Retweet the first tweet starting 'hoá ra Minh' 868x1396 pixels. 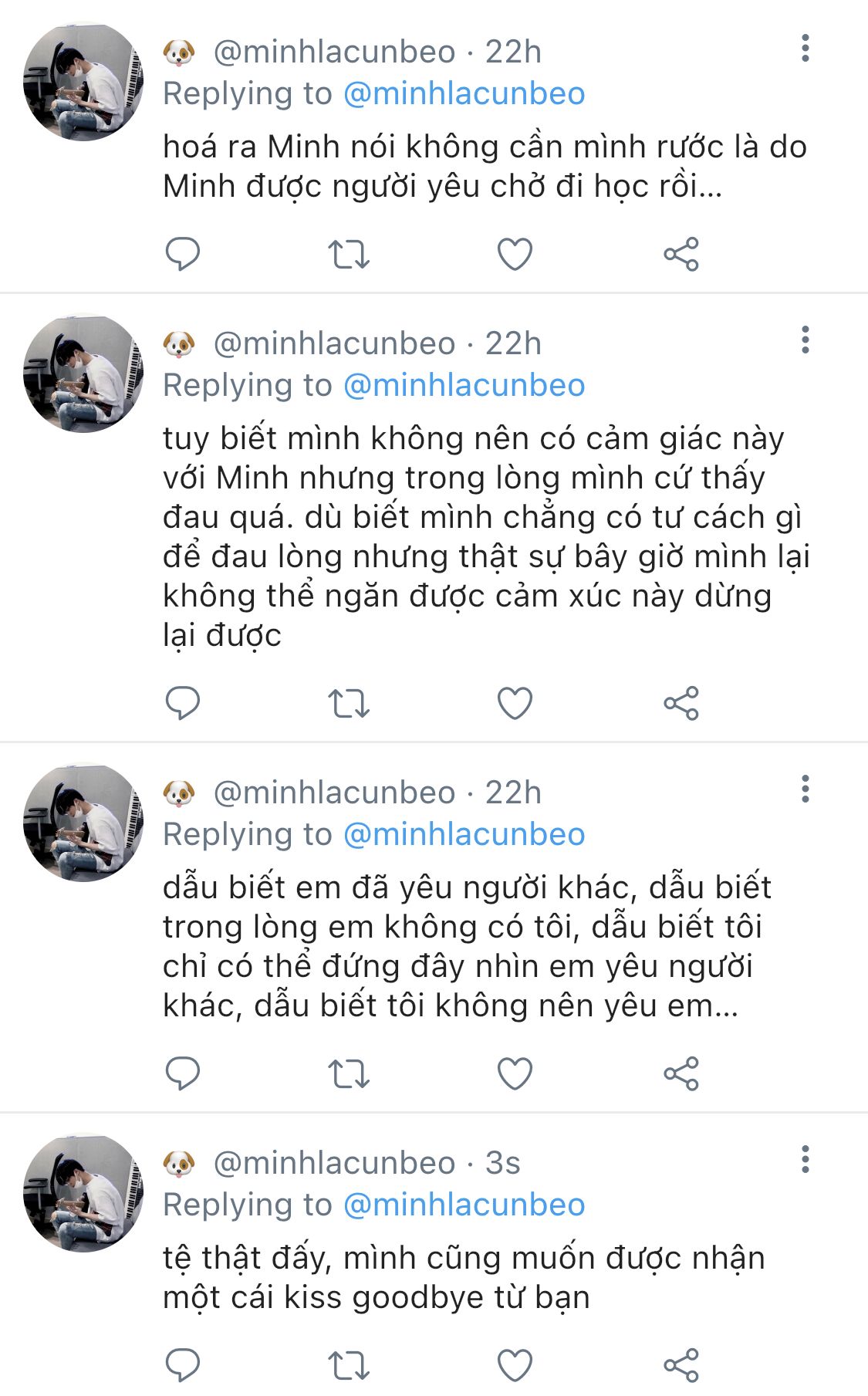click(x=349, y=254)
